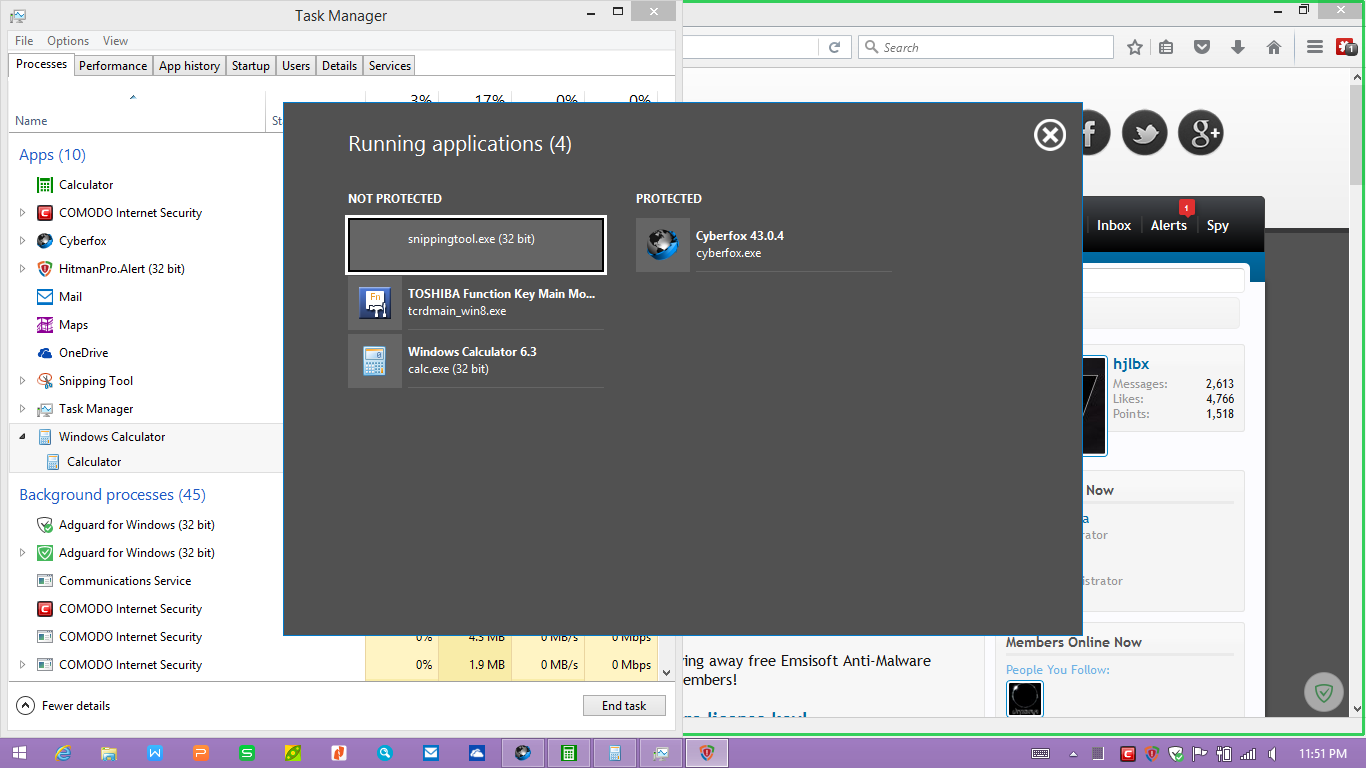
Task: Click the HitmanPro.Alert shield icon in Apps
Action: point(45,269)
